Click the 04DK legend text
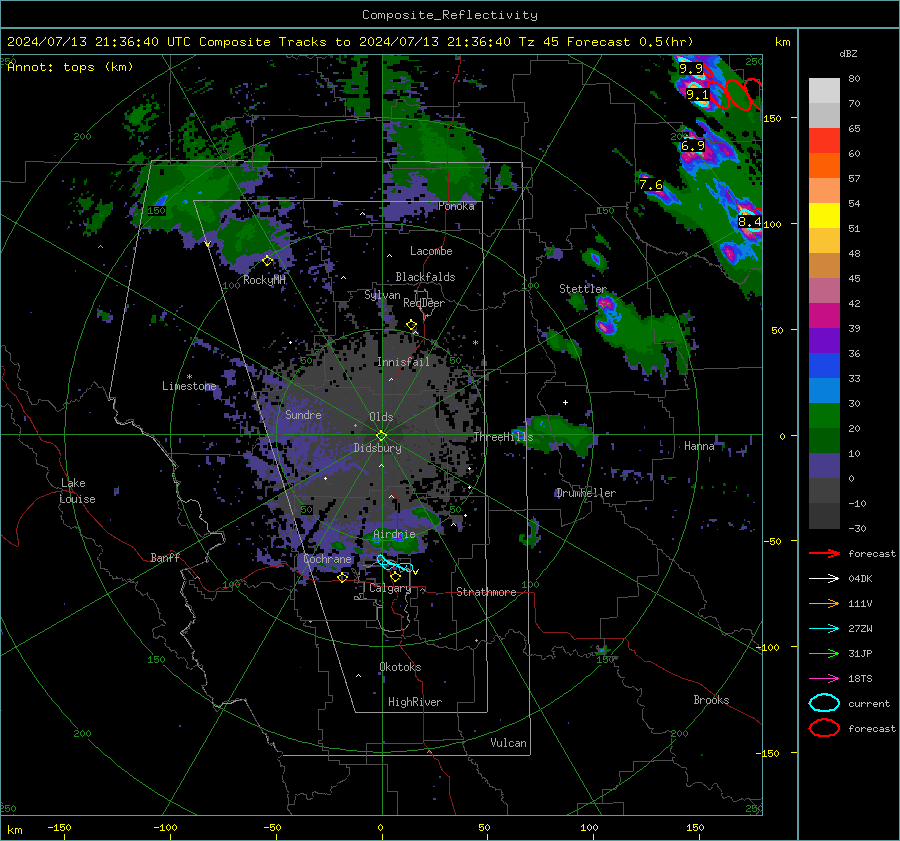This screenshot has width=900, height=841. [860, 578]
